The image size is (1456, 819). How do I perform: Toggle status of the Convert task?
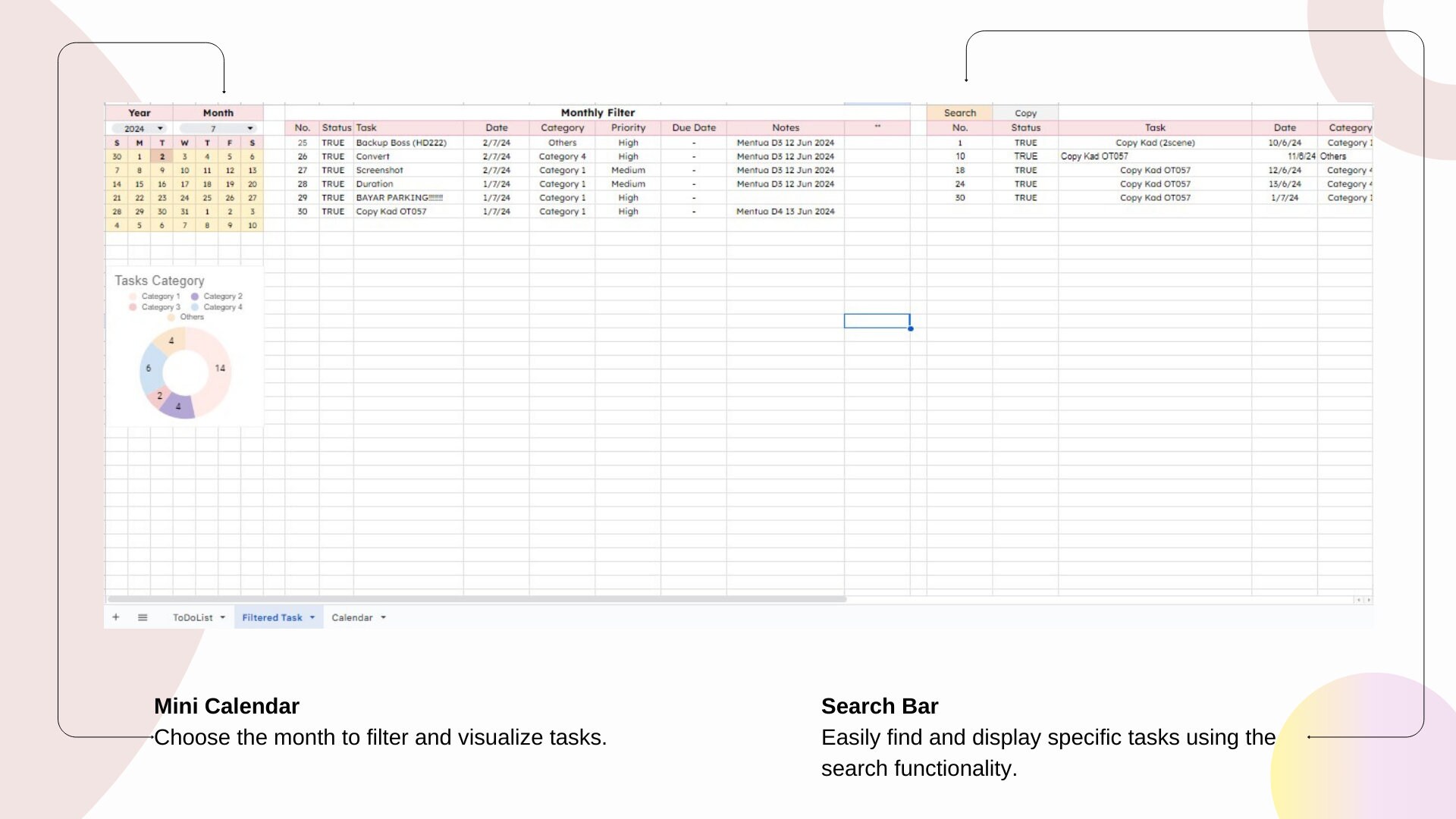click(334, 156)
